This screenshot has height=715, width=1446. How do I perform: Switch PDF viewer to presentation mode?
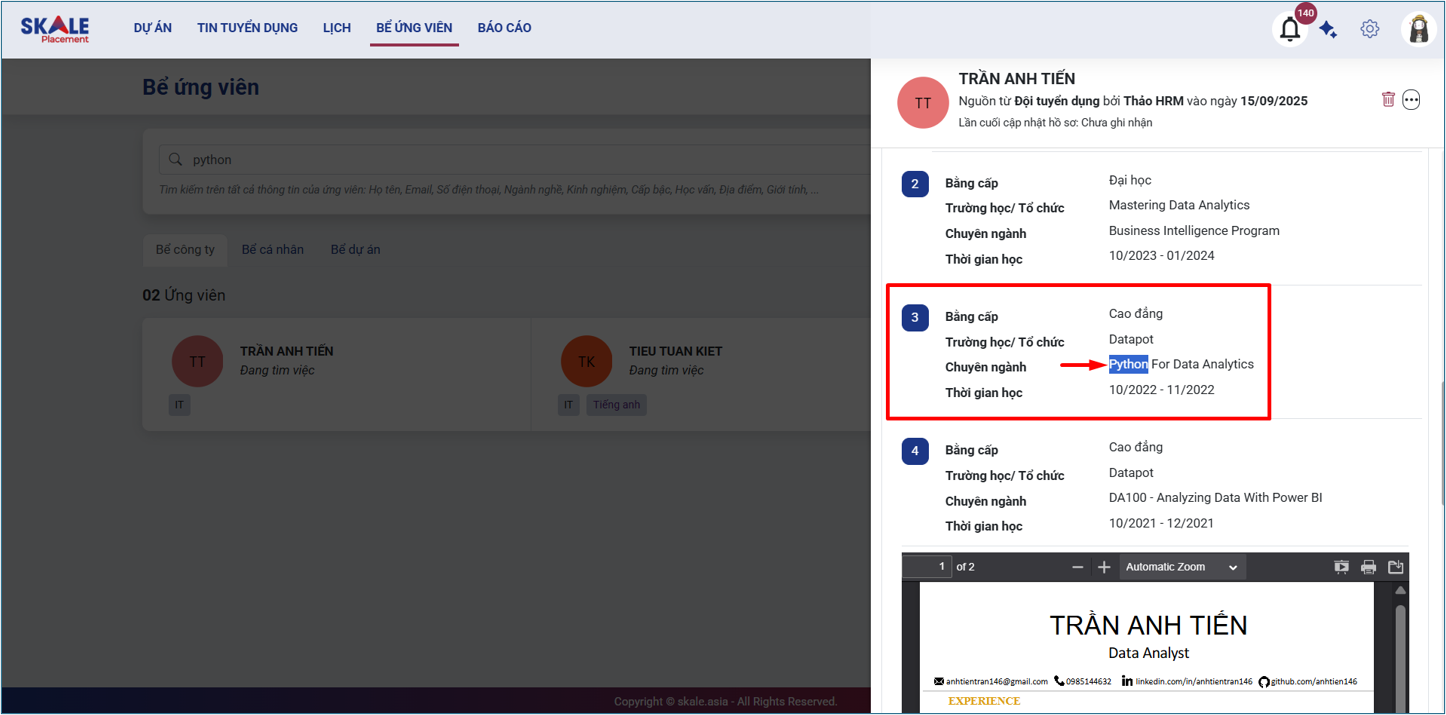click(x=1341, y=567)
